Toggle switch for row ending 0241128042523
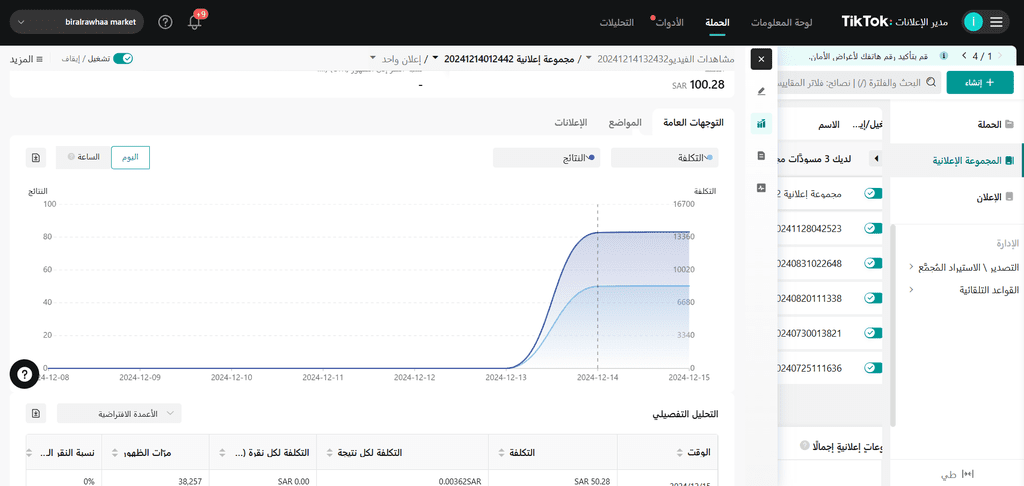This screenshot has width=1024, height=486. 873,228
